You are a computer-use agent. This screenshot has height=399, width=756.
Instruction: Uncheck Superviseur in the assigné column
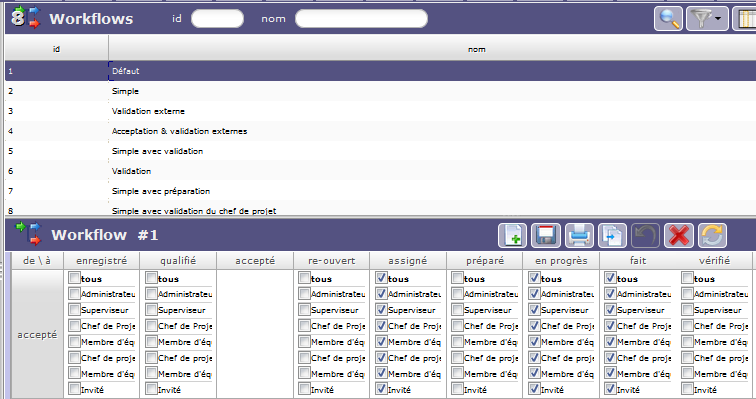pos(381,309)
